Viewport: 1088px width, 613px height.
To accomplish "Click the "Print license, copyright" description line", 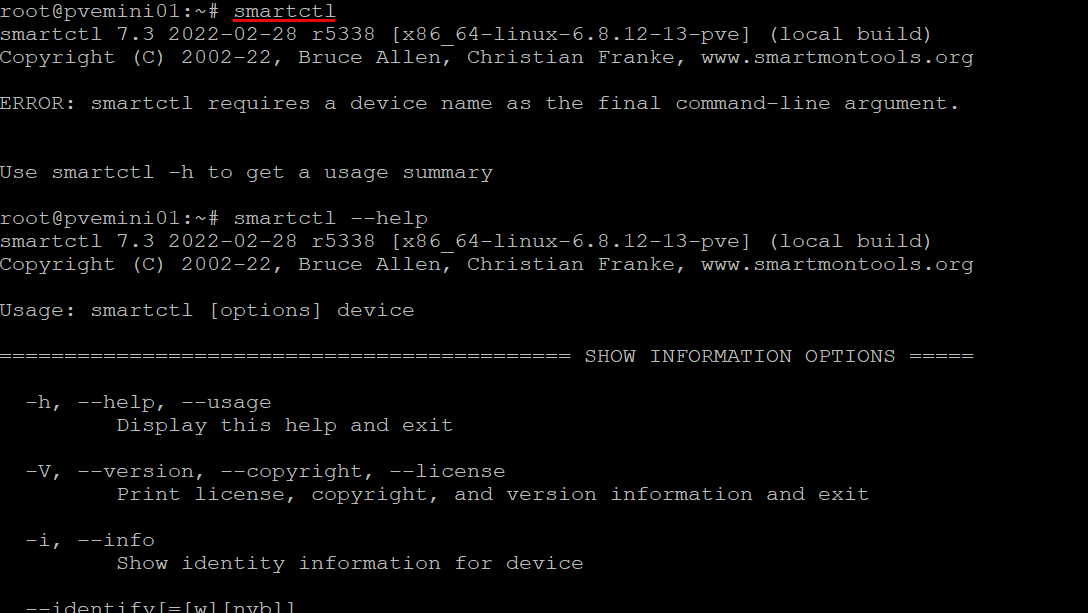I will point(492,494).
